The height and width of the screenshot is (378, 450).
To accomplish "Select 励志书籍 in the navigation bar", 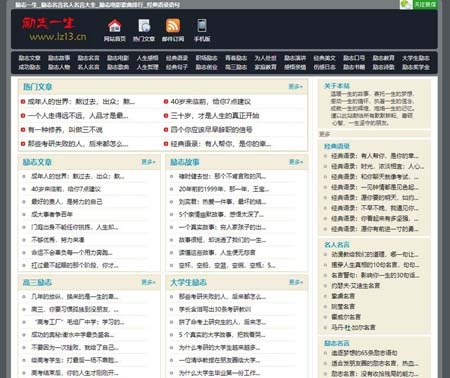I will point(354,67).
